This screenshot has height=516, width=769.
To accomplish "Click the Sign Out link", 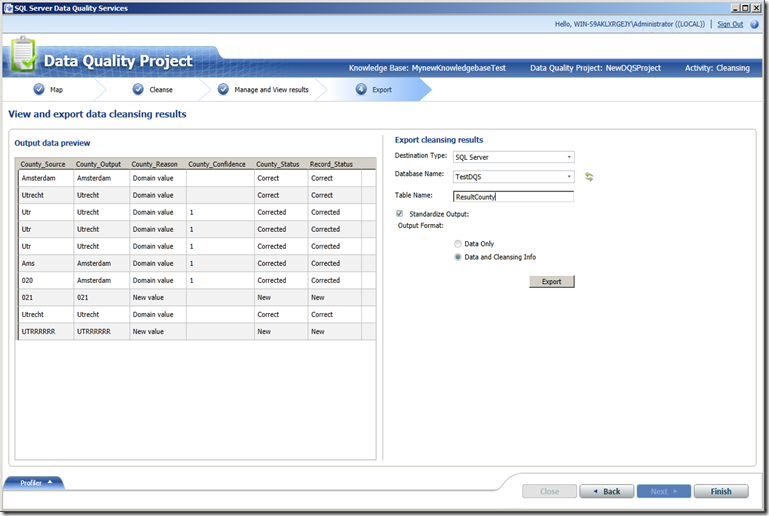I will [x=730, y=24].
